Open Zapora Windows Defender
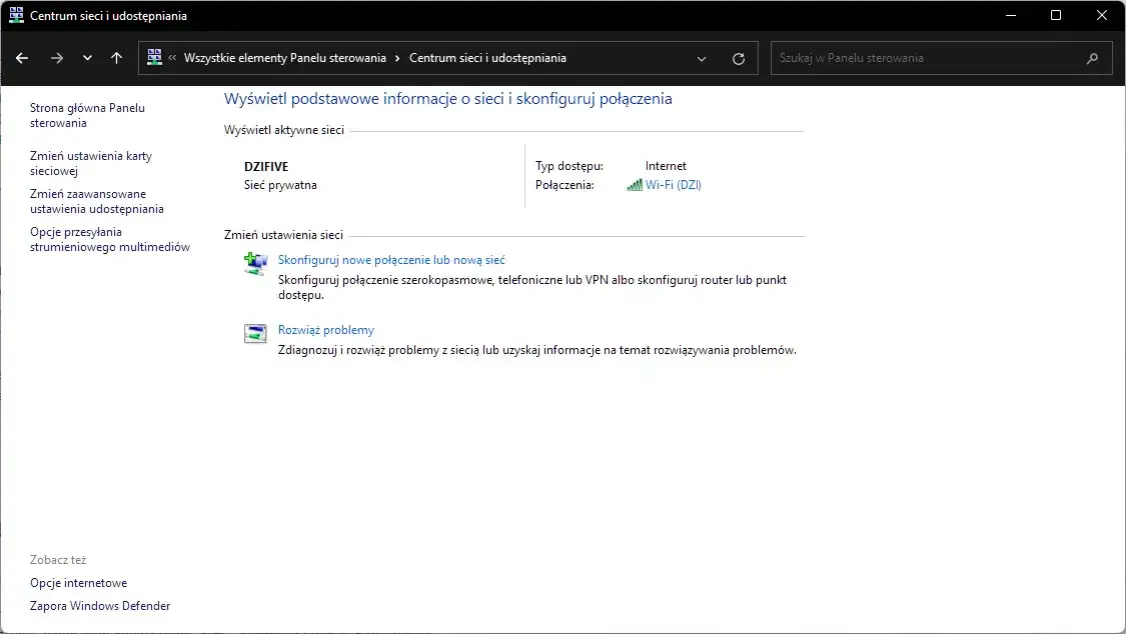Viewport: 1126px width, 634px height. [100, 606]
